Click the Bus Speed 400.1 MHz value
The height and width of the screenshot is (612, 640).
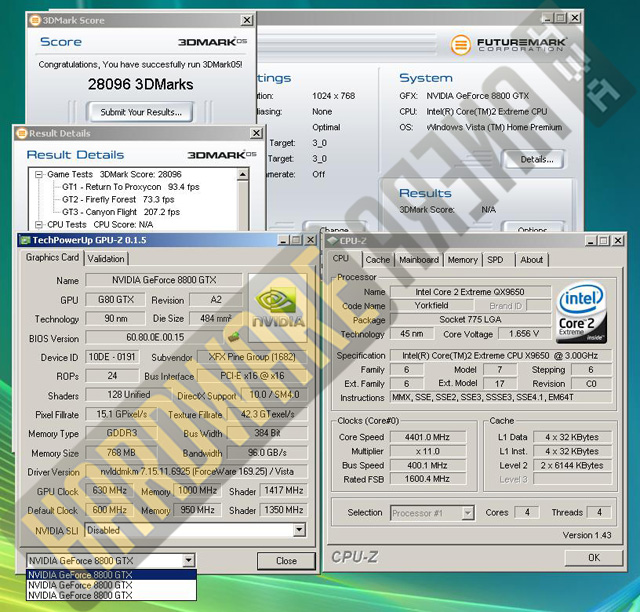pyautogui.click(x=427, y=465)
